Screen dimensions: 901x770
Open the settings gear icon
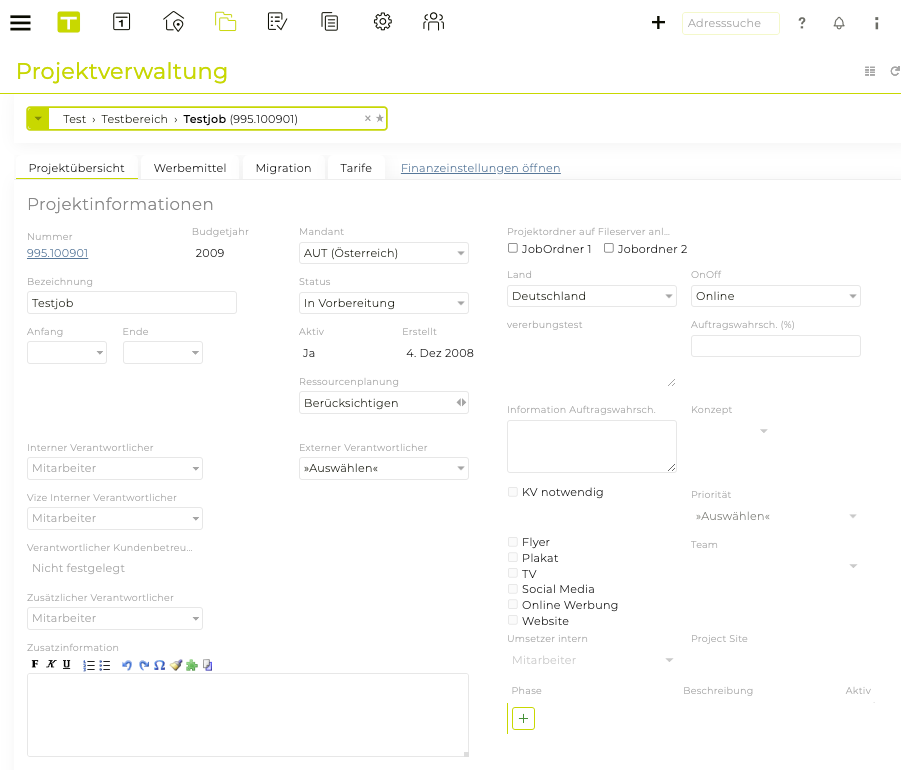click(383, 22)
